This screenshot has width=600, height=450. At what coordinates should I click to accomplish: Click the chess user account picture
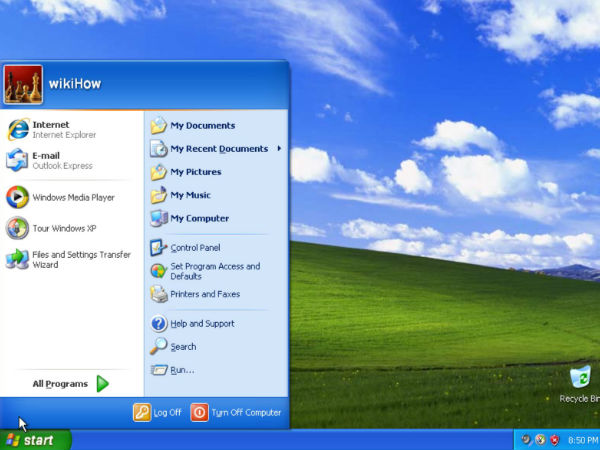click(23, 84)
